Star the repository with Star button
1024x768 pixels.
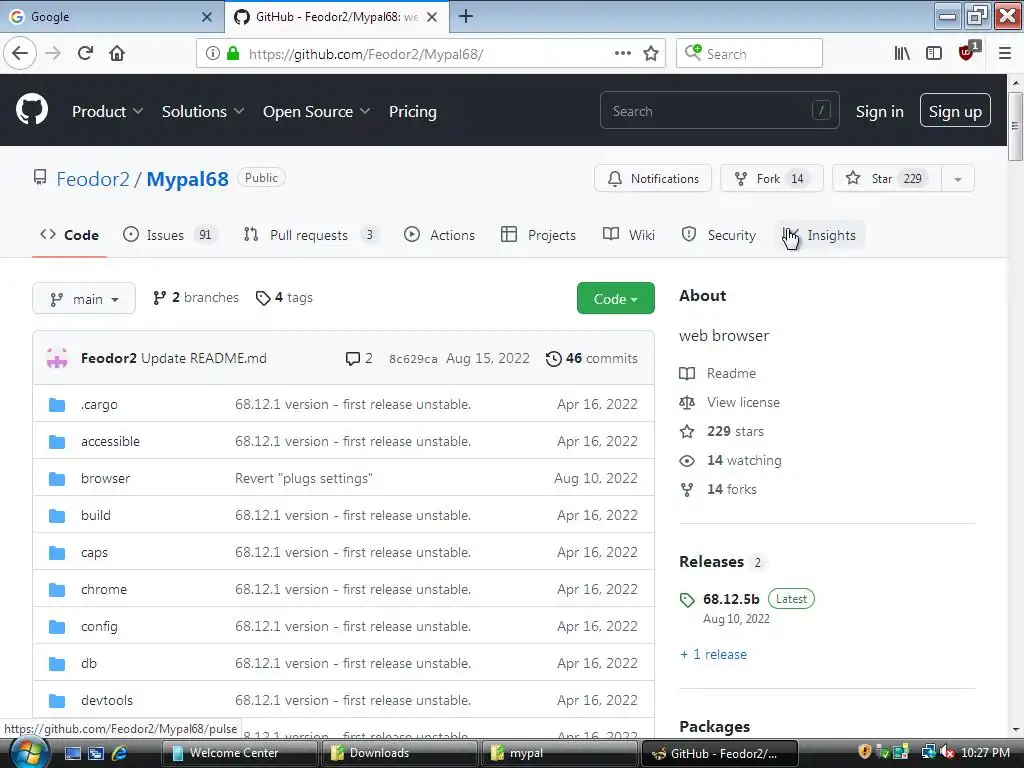(x=887, y=179)
